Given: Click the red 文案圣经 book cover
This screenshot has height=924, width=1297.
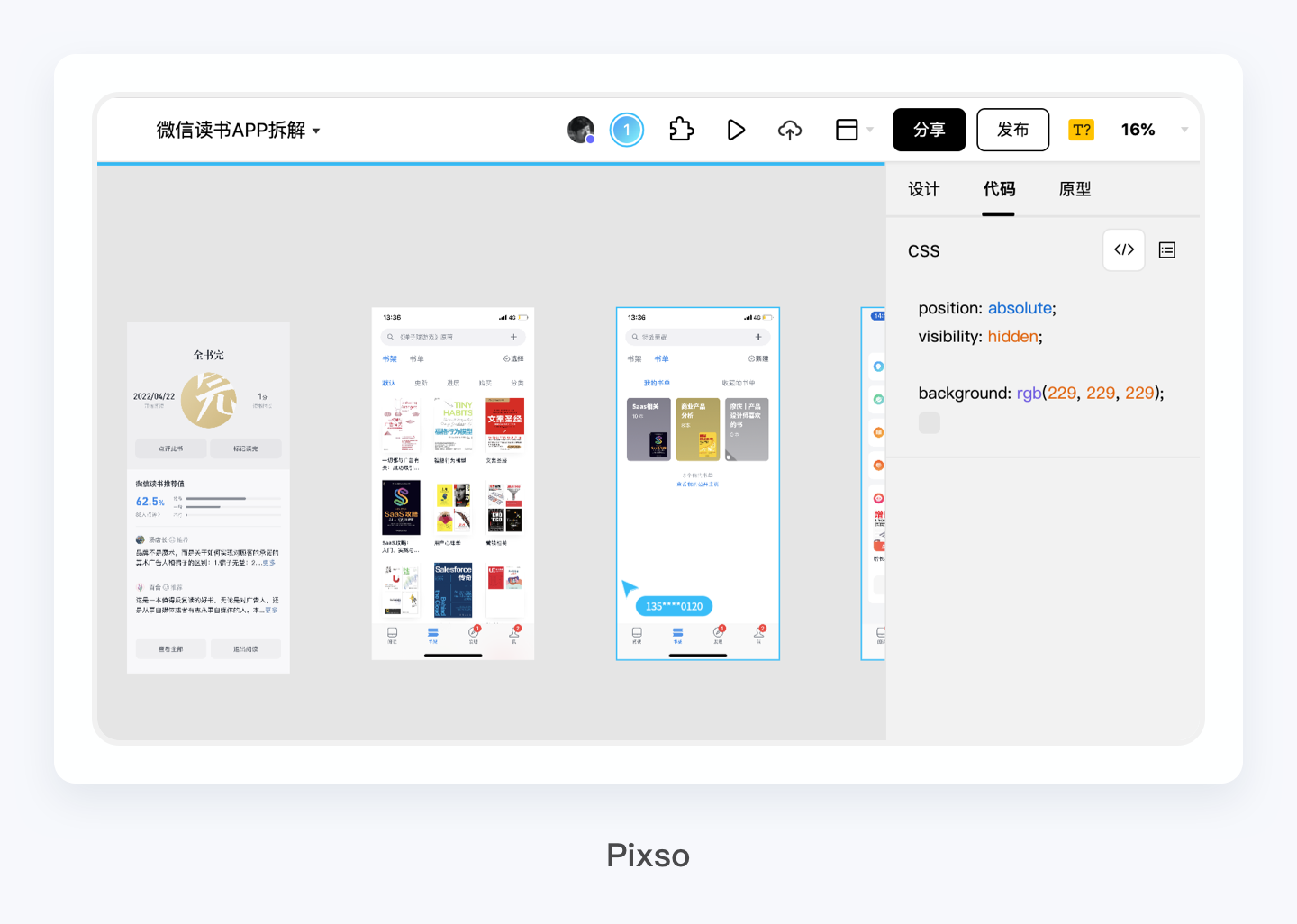Looking at the screenshot, I should point(504,425).
